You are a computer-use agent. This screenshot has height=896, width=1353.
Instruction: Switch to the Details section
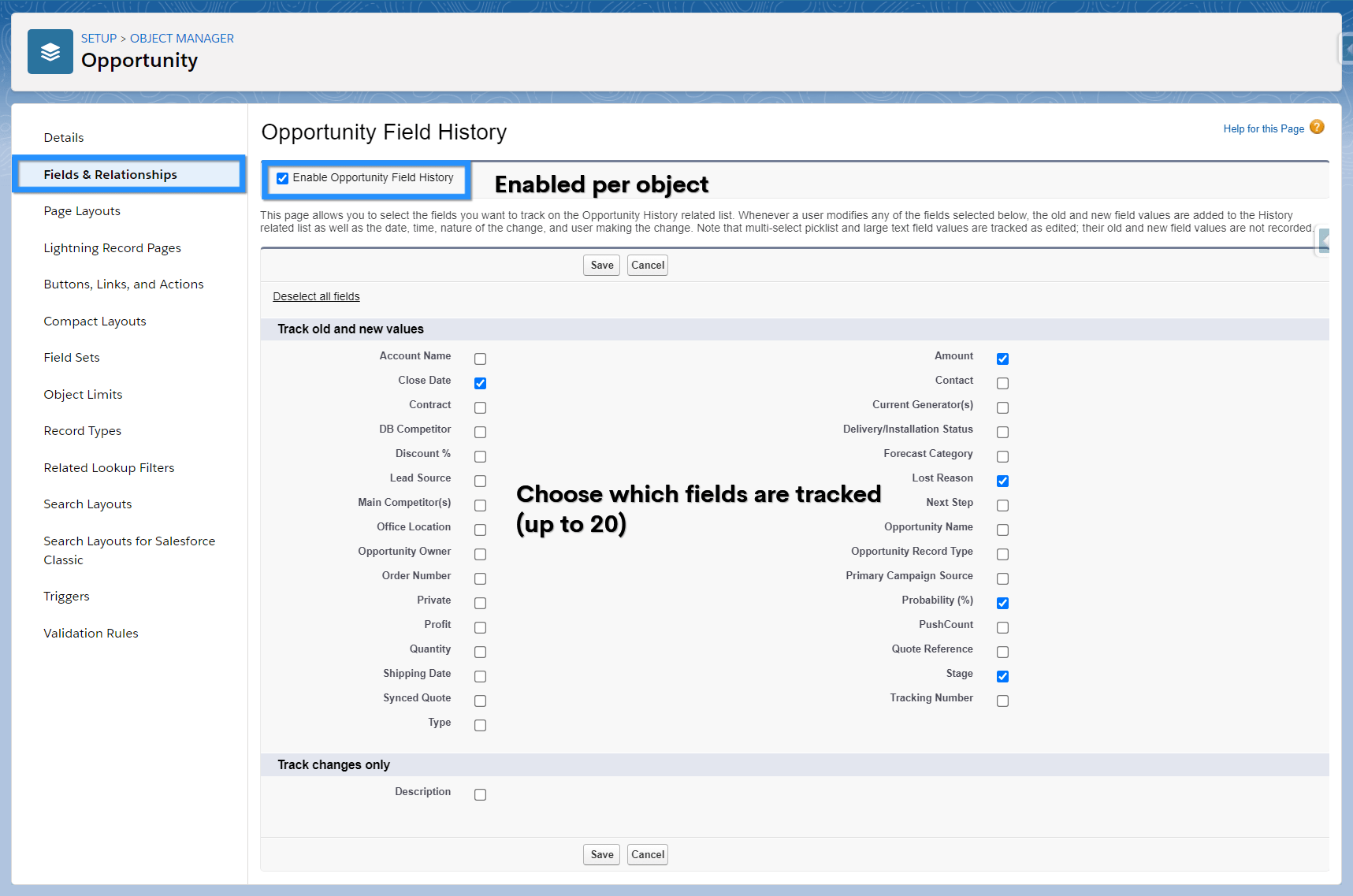click(64, 137)
